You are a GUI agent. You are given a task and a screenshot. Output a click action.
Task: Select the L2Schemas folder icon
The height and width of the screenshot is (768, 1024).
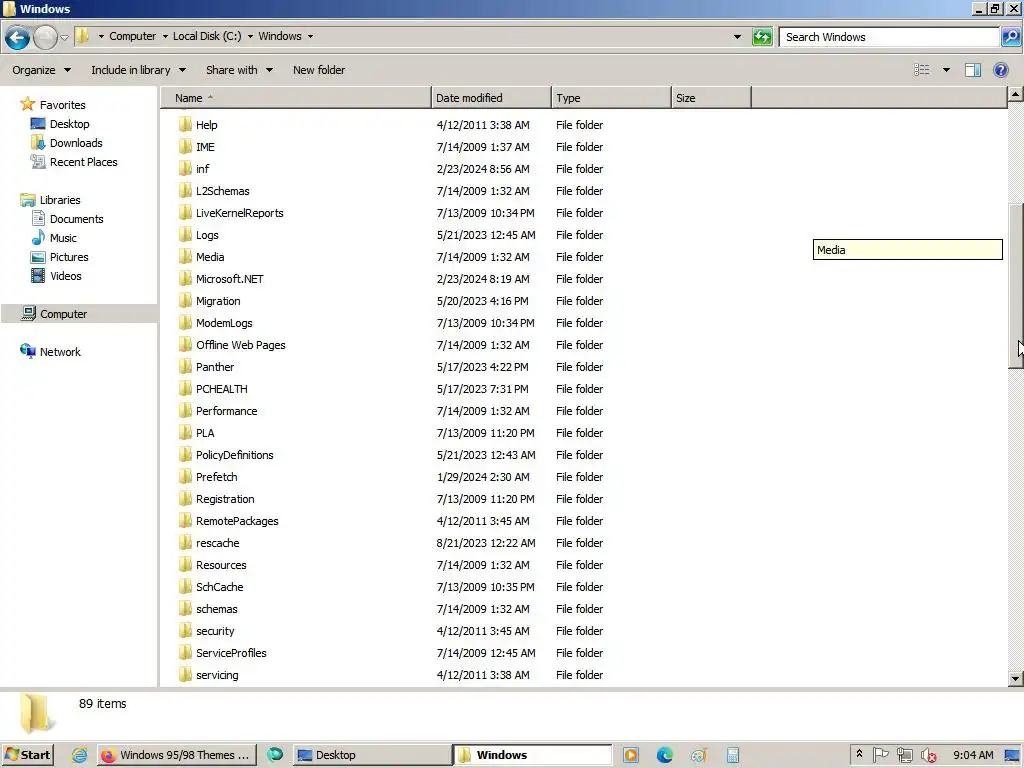(x=185, y=191)
